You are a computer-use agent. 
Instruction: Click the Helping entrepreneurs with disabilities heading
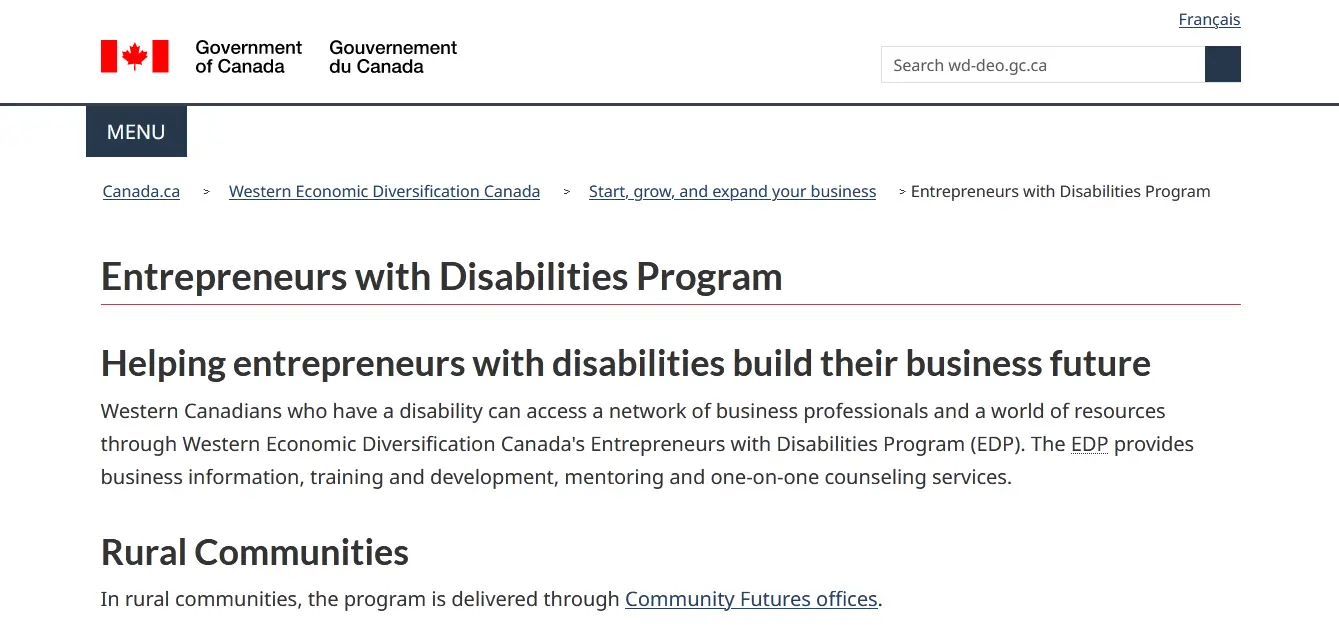pyautogui.click(x=625, y=363)
